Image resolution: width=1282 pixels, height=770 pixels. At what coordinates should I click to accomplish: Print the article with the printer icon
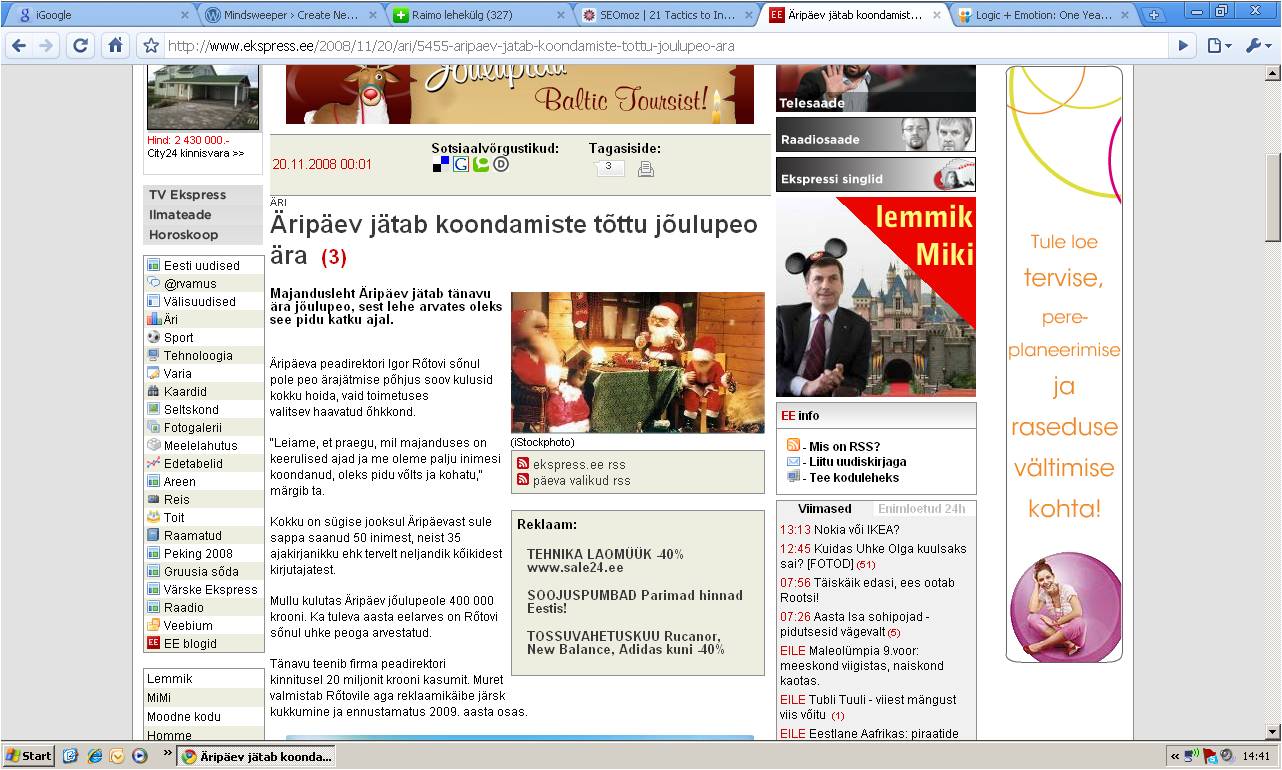click(646, 169)
